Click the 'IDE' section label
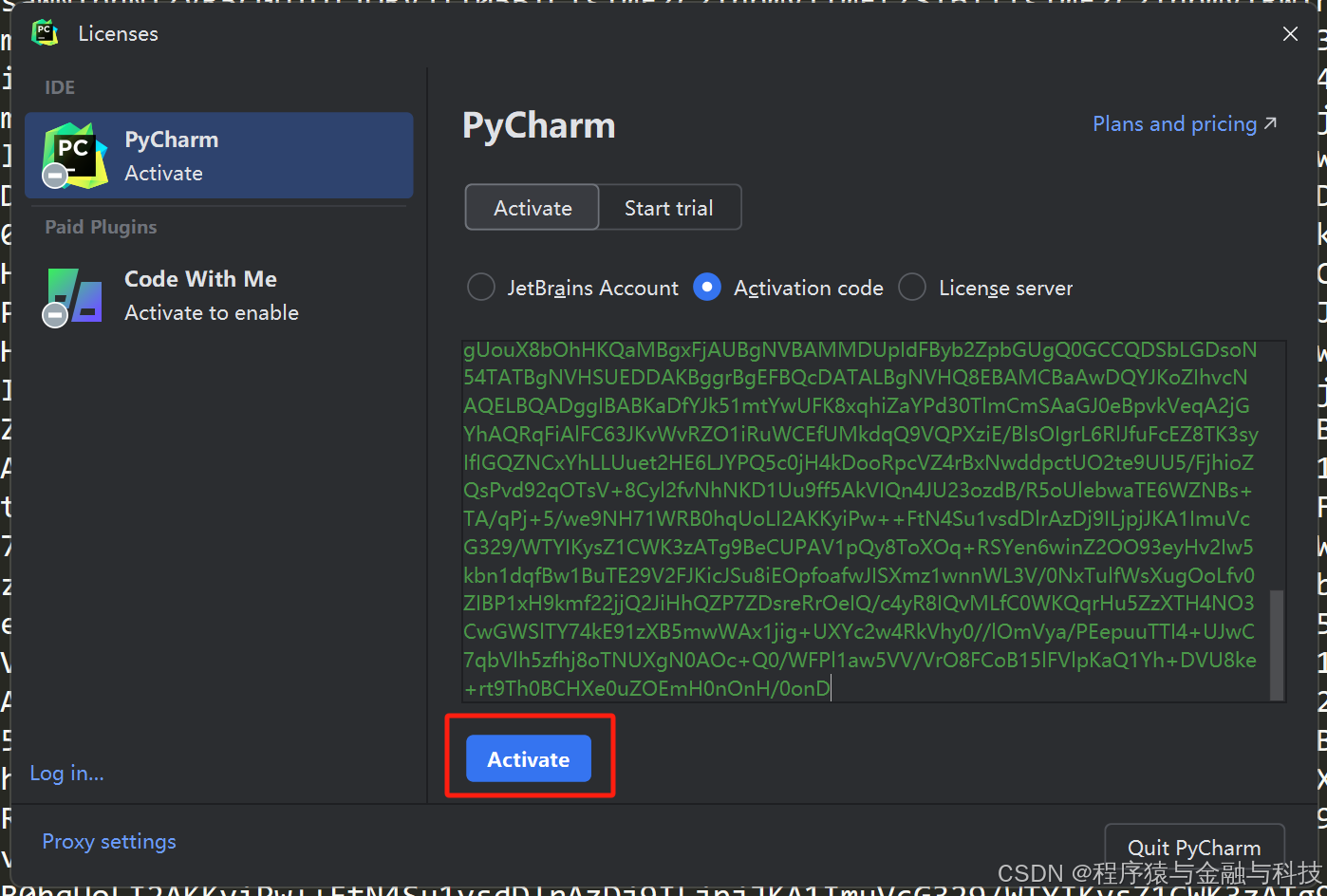The image size is (1327, 896). pos(60,87)
